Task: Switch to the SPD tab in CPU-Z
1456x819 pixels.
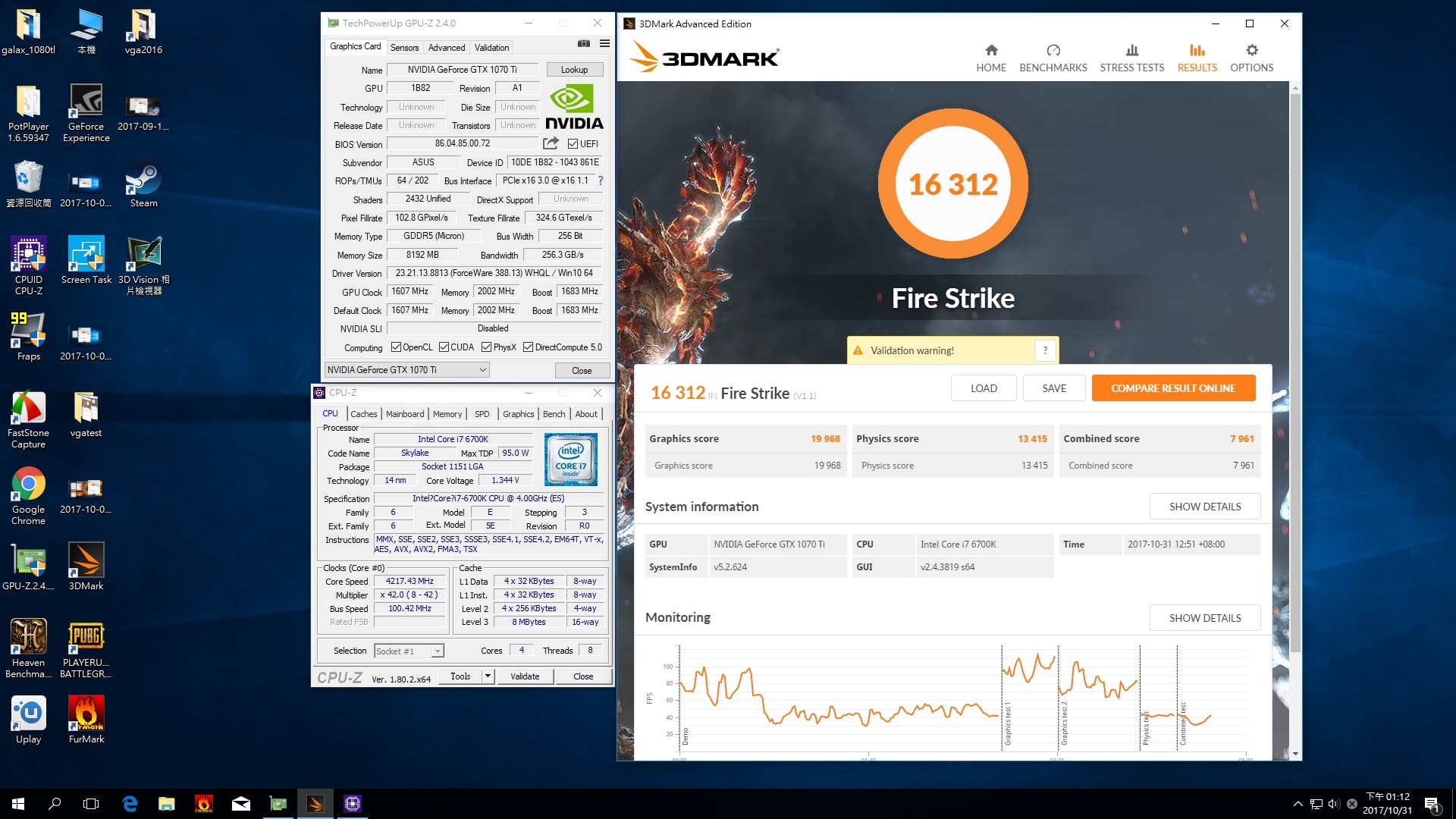Action: [482, 413]
